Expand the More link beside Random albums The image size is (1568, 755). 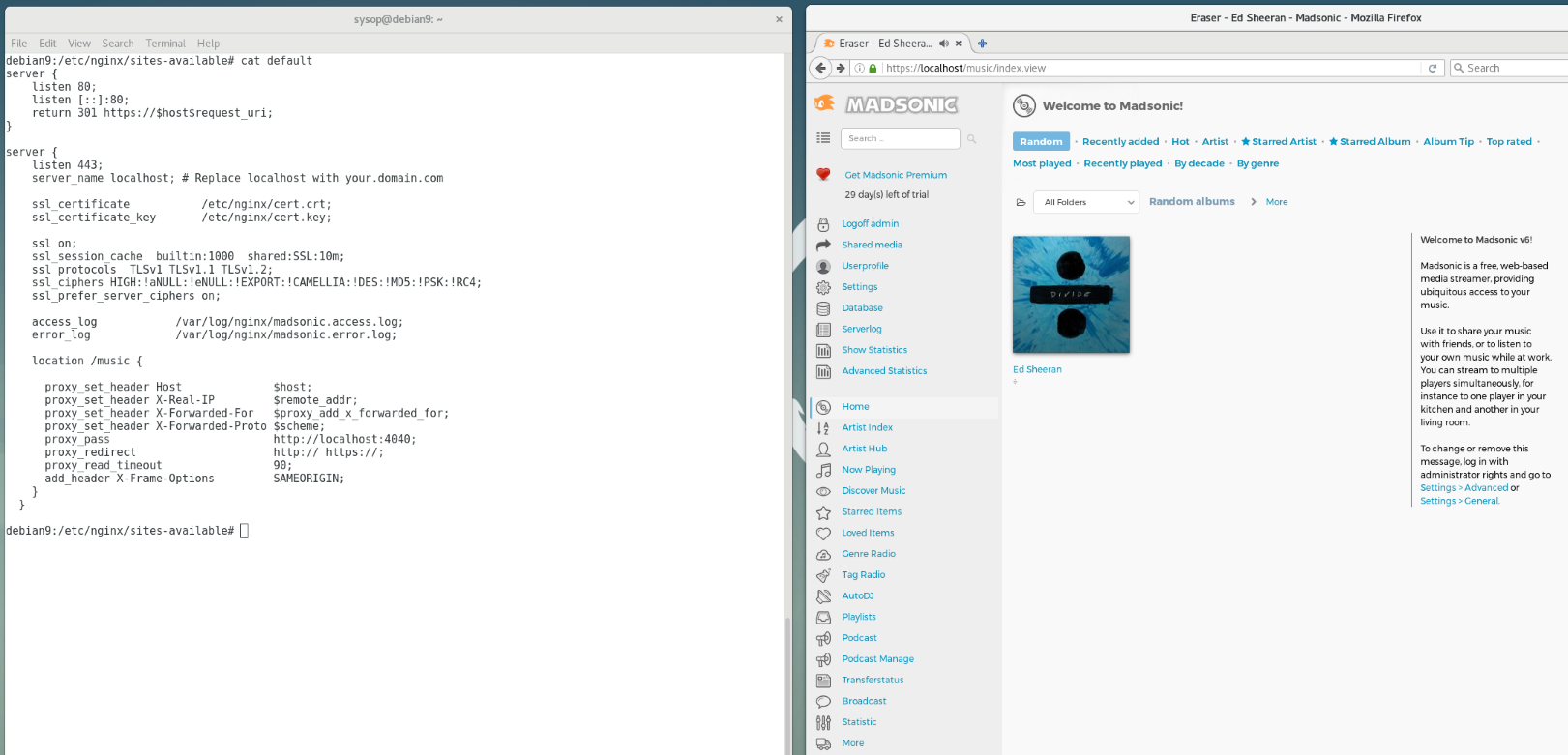1276,202
